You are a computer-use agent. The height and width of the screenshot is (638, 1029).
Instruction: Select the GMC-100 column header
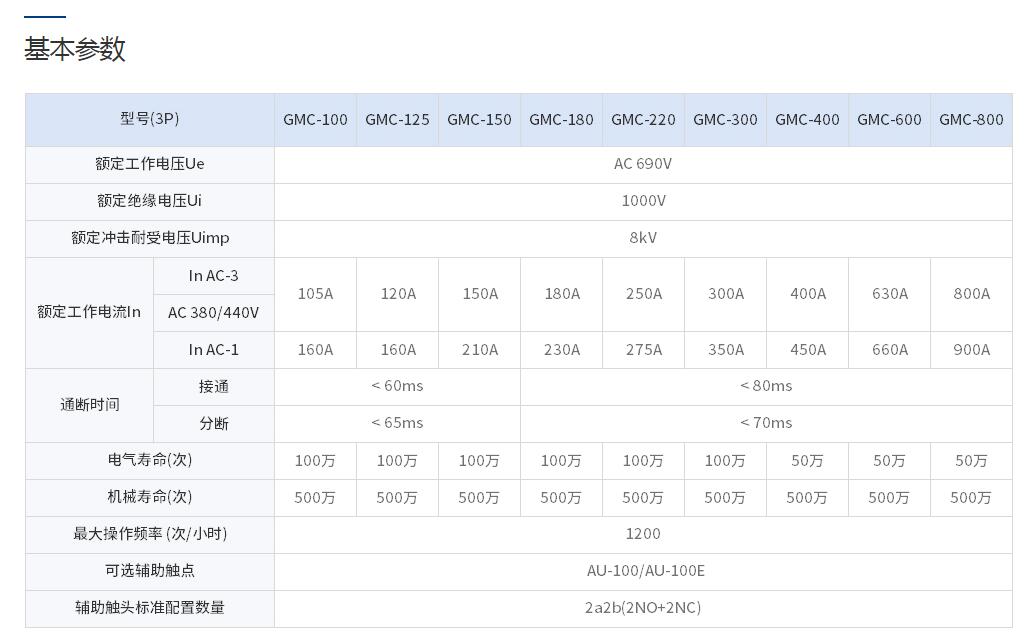coord(315,120)
